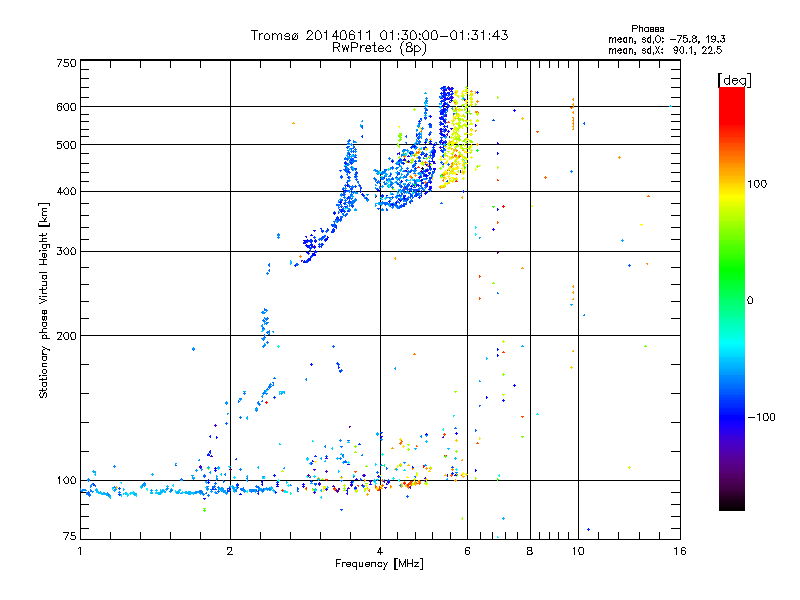Click the 'Stationary phase Virtual Height [km]' axis label

tap(43, 300)
